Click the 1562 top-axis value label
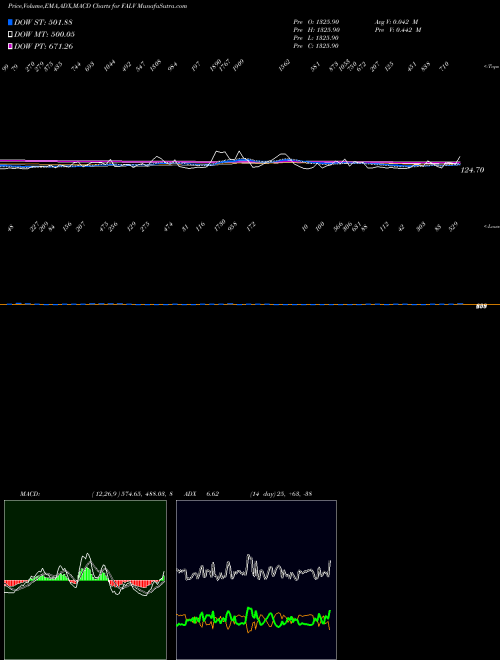 [x=285, y=66]
